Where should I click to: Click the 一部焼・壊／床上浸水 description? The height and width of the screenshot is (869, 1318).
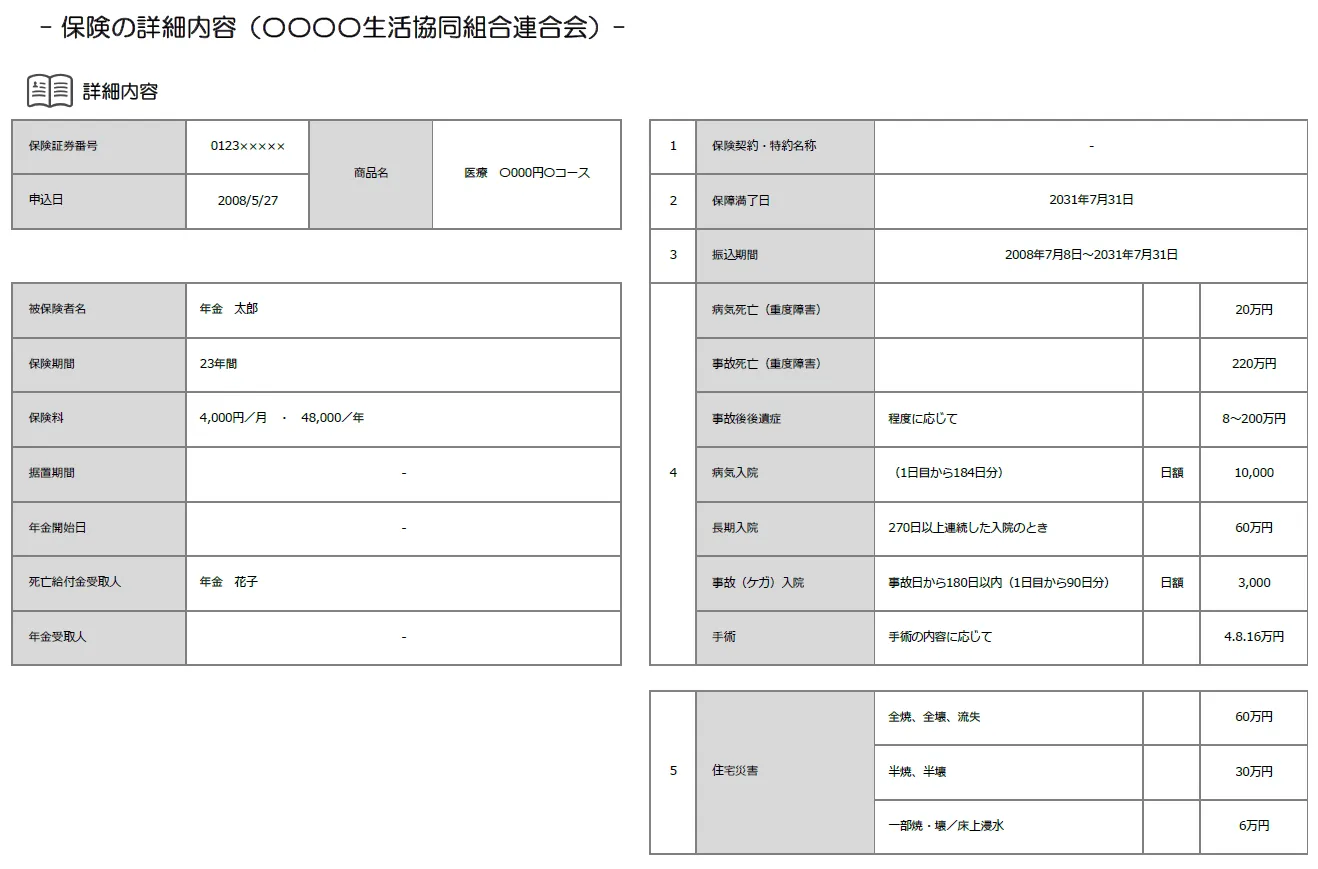(x=946, y=827)
